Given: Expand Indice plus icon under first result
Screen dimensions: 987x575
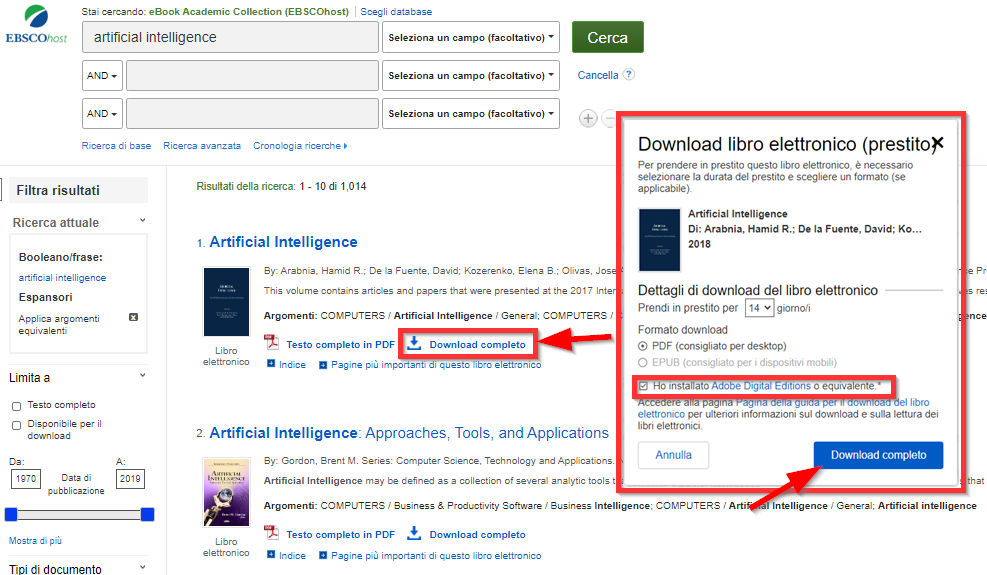Looking at the screenshot, I should coord(271,365).
